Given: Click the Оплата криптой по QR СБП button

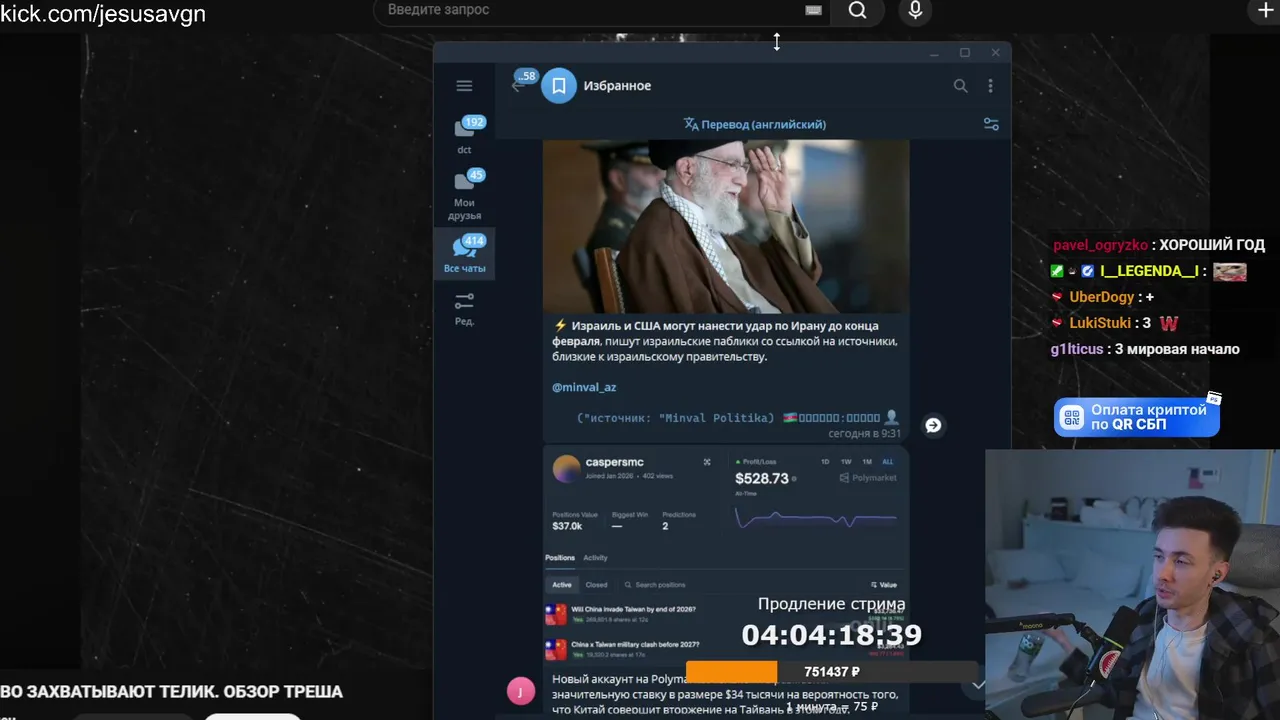Looking at the screenshot, I should pos(1136,417).
